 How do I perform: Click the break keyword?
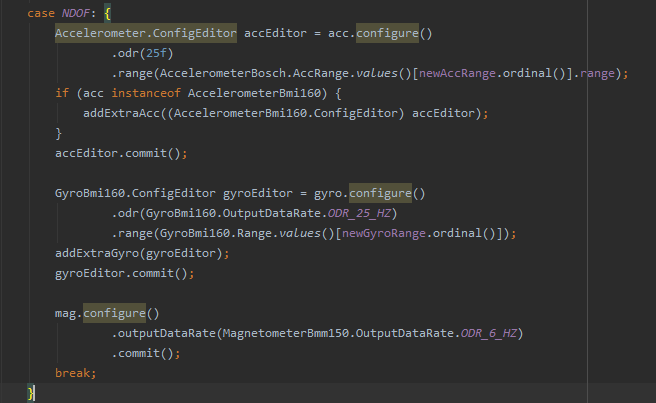(x=74, y=372)
